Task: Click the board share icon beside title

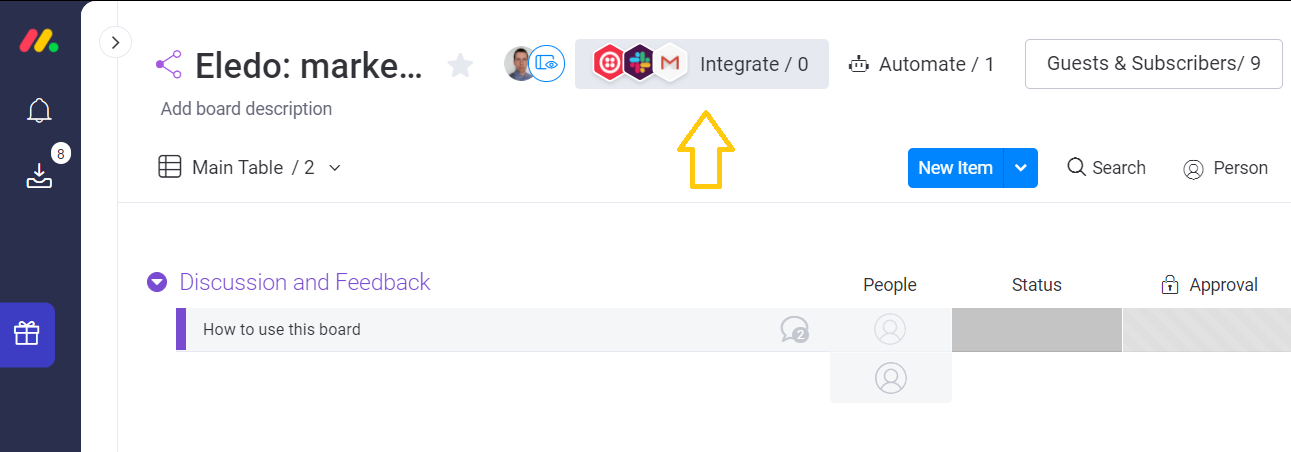Action: (x=169, y=65)
